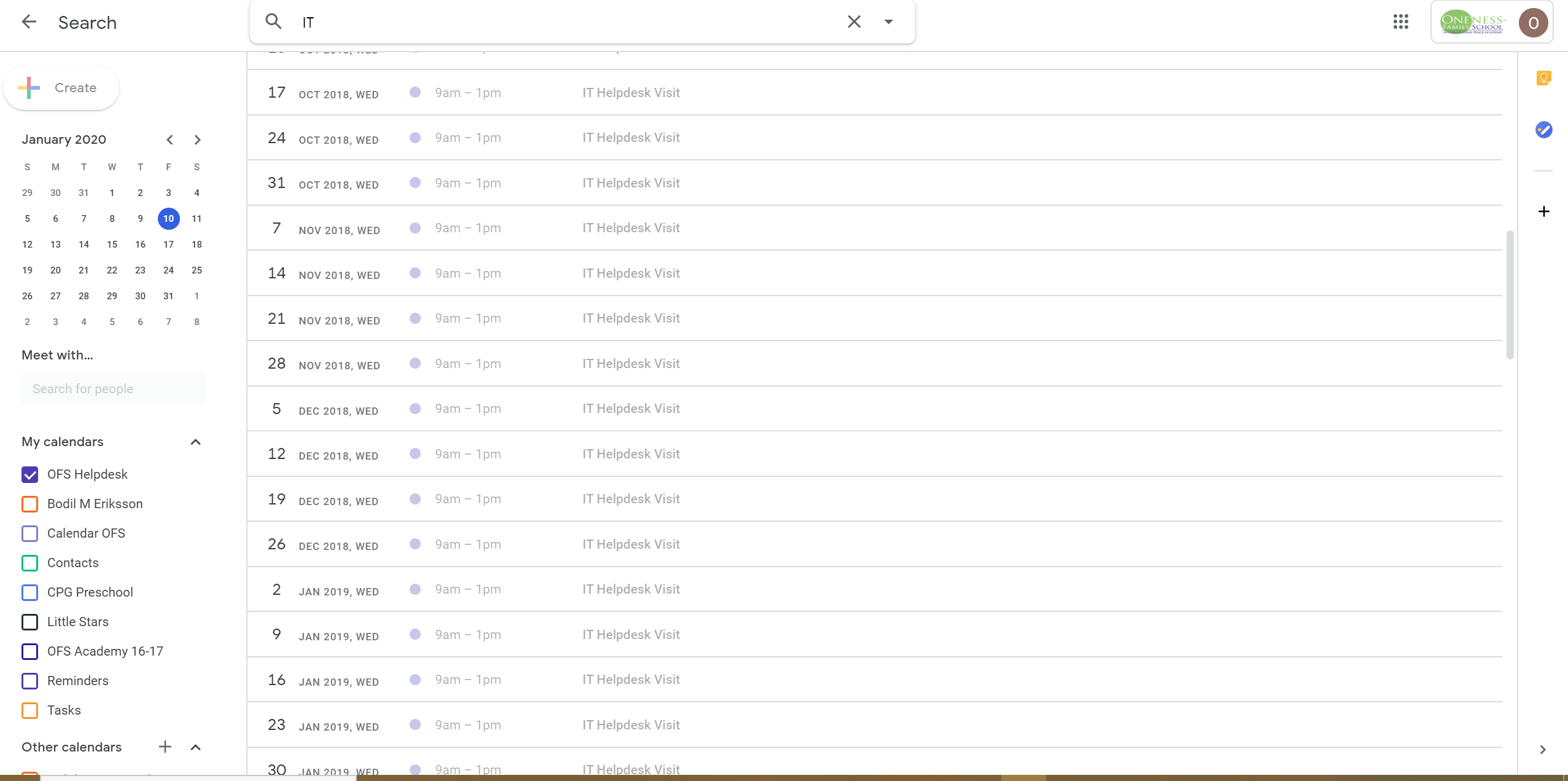Click the Search for people field

tap(114, 388)
